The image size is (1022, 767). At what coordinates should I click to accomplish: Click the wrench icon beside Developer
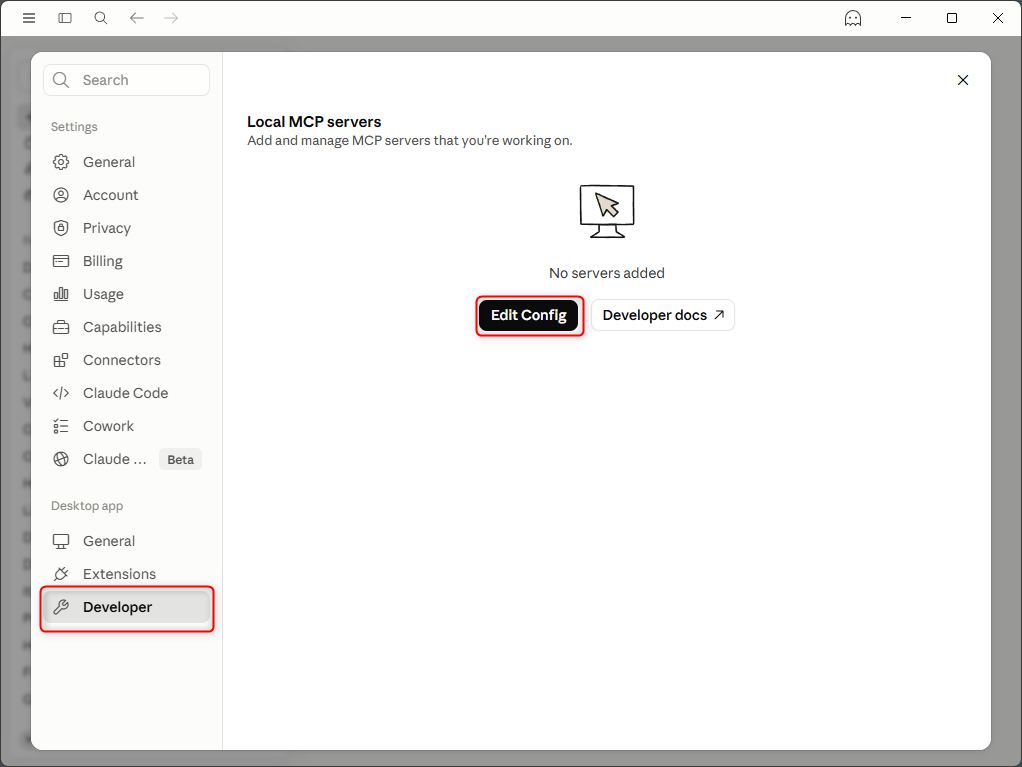pyautogui.click(x=61, y=607)
